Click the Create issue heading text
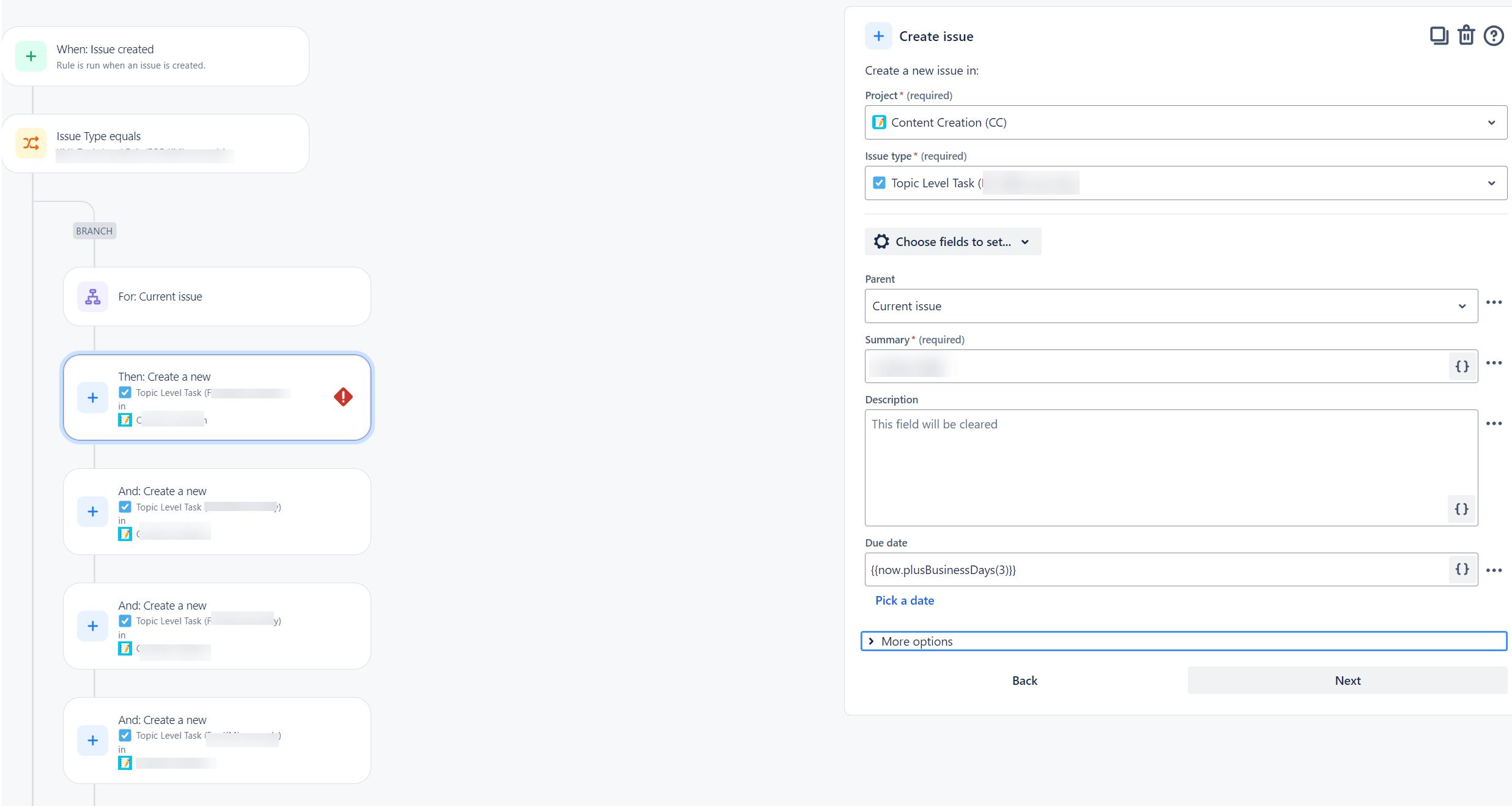This screenshot has height=806, width=1512. click(936, 36)
